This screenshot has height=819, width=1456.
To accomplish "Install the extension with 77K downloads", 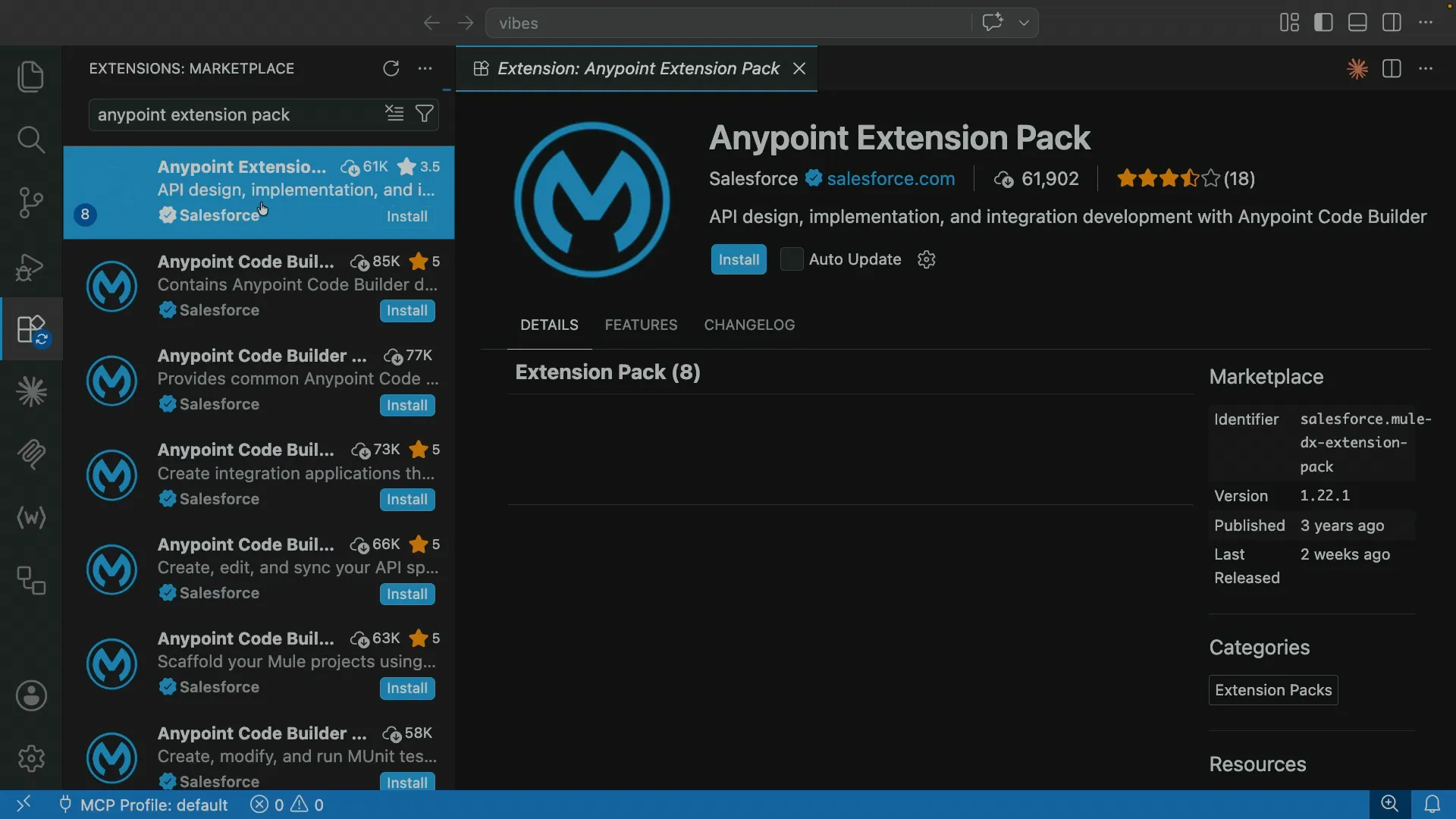I will click(x=407, y=406).
